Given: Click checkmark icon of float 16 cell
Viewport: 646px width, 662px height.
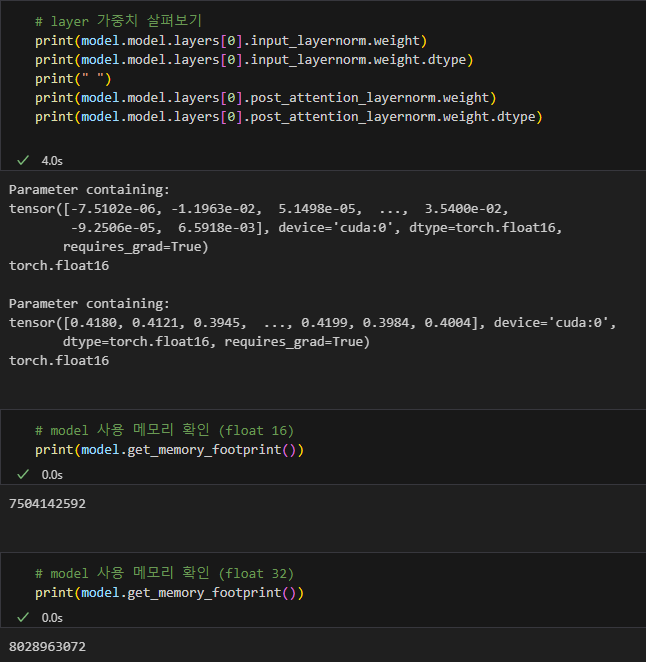Looking at the screenshot, I should [23, 475].
